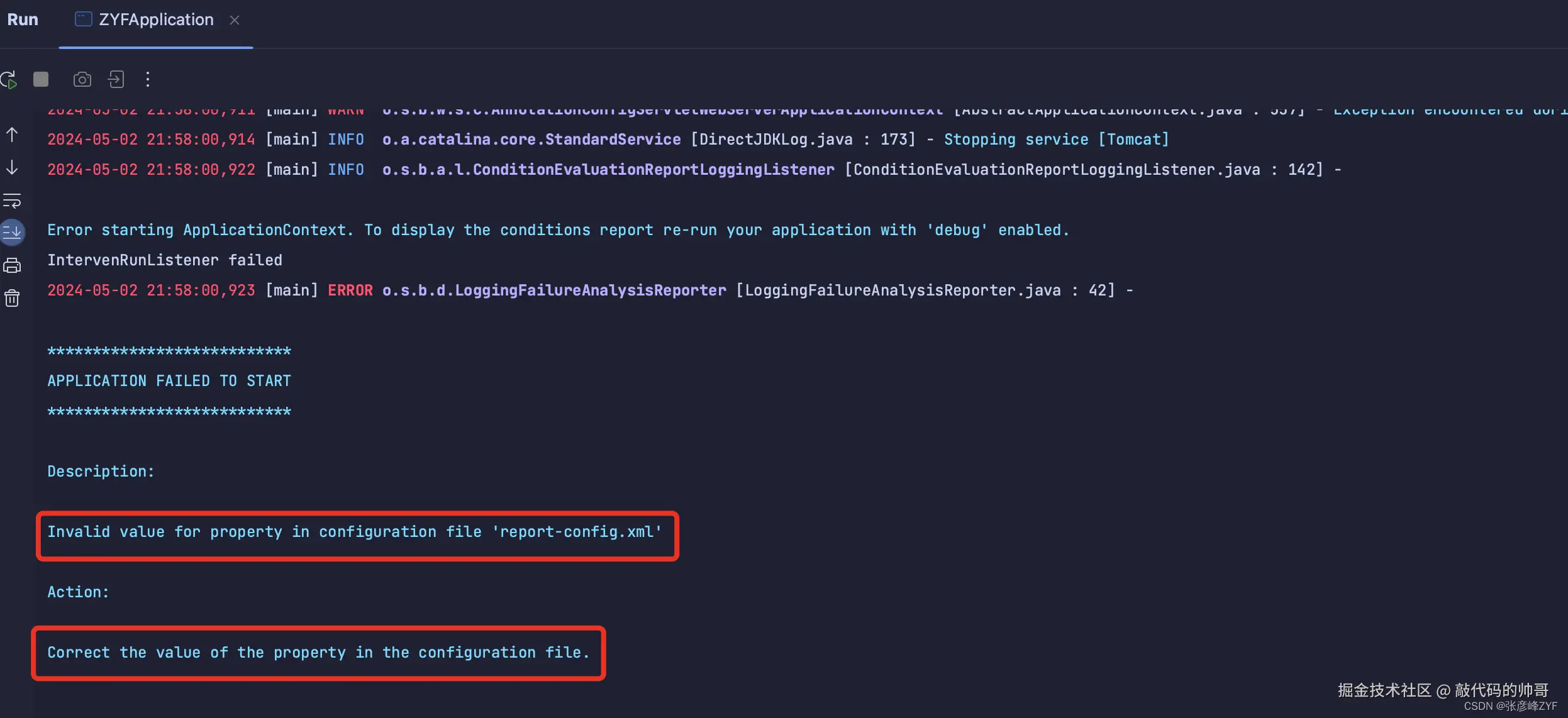The image size is (1568, 718).
Task: Close the ZYFApplication tab
Action: tap(235, 20)
